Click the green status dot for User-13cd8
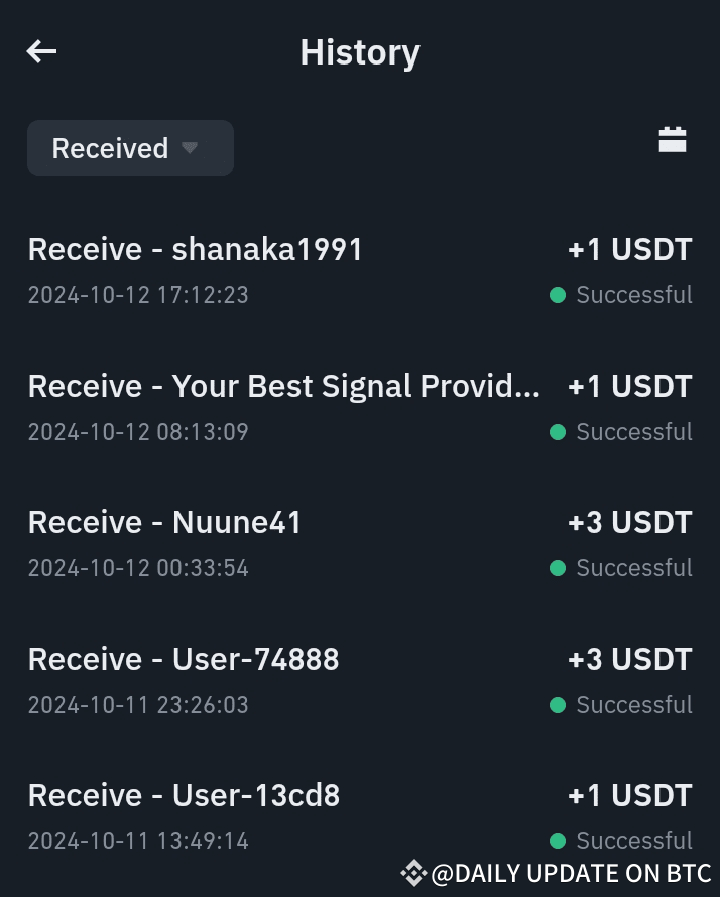 (558, 841)
